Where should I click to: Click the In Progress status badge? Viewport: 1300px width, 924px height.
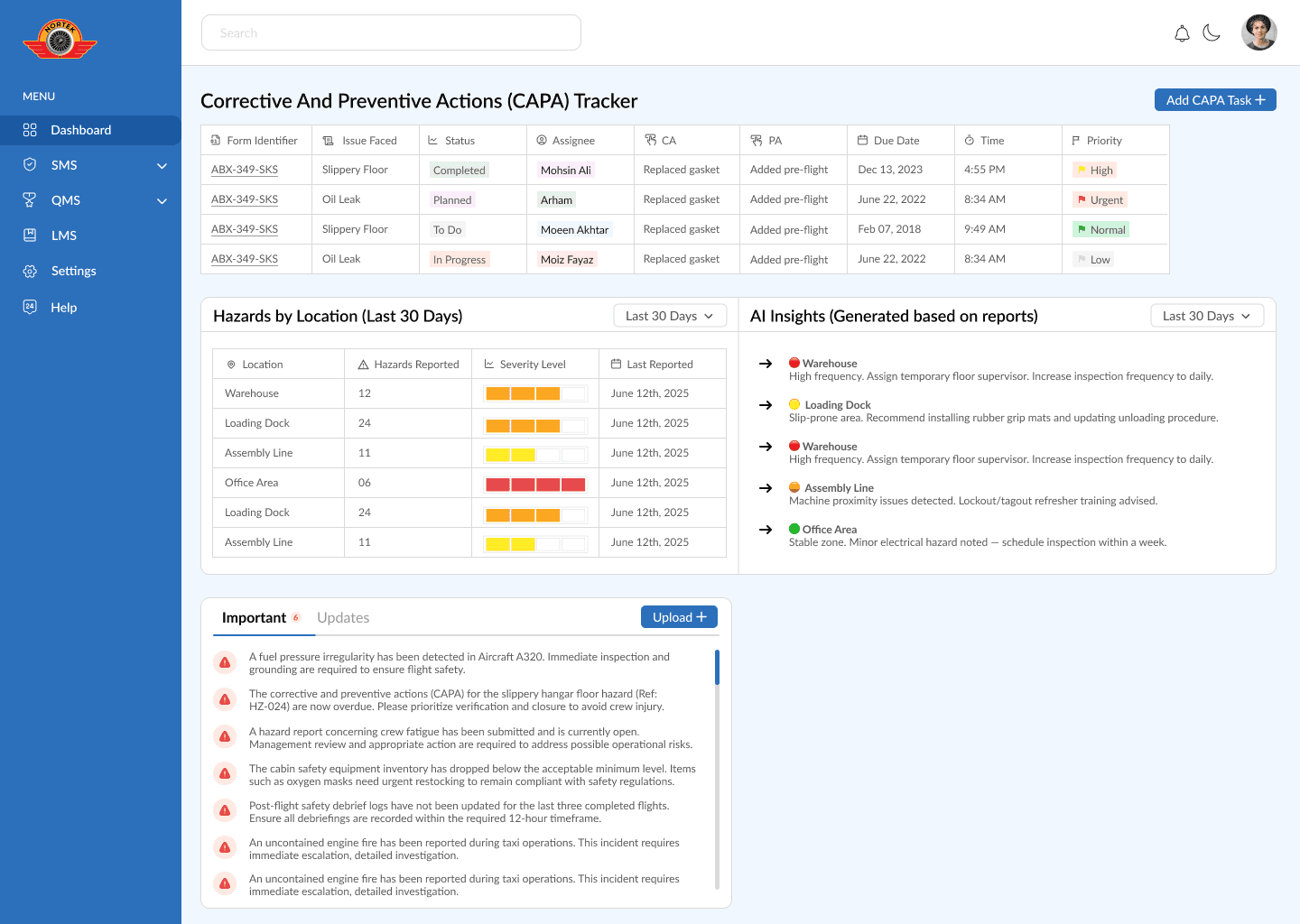[460, 259]
